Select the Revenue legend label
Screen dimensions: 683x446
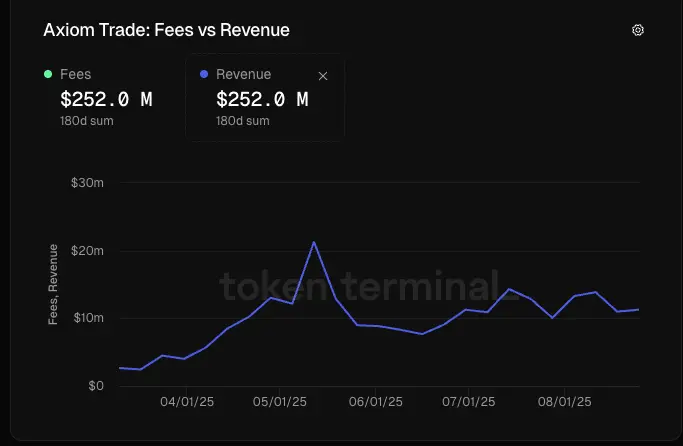243,74
